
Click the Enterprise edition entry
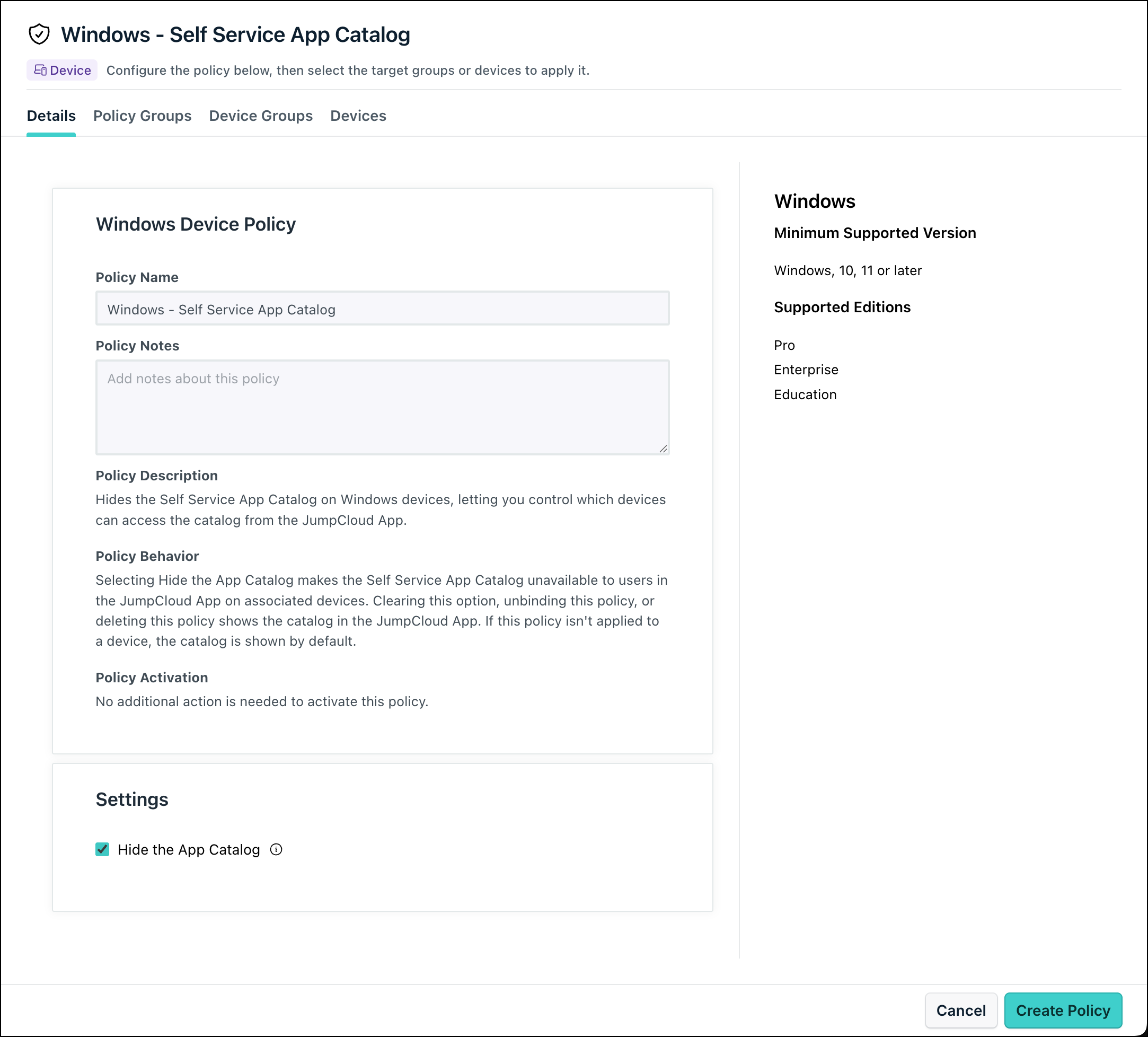(806, 370)
